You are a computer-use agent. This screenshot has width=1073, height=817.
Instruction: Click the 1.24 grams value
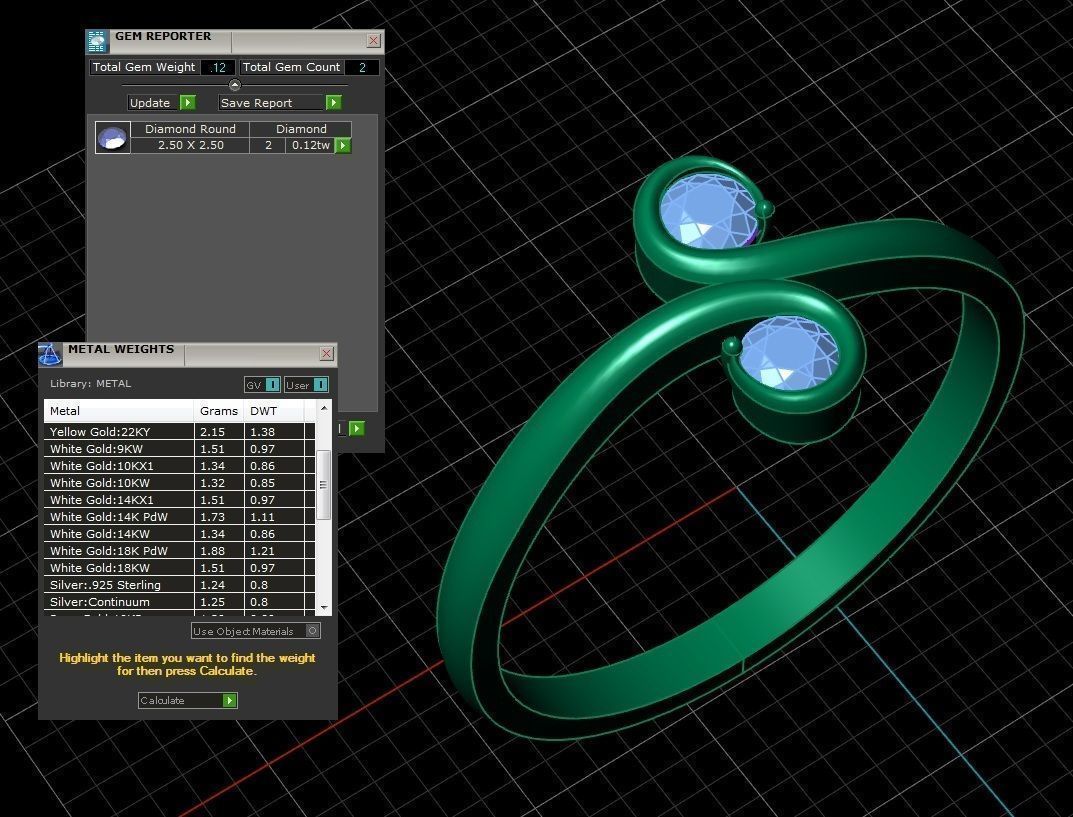pos(212,585)
